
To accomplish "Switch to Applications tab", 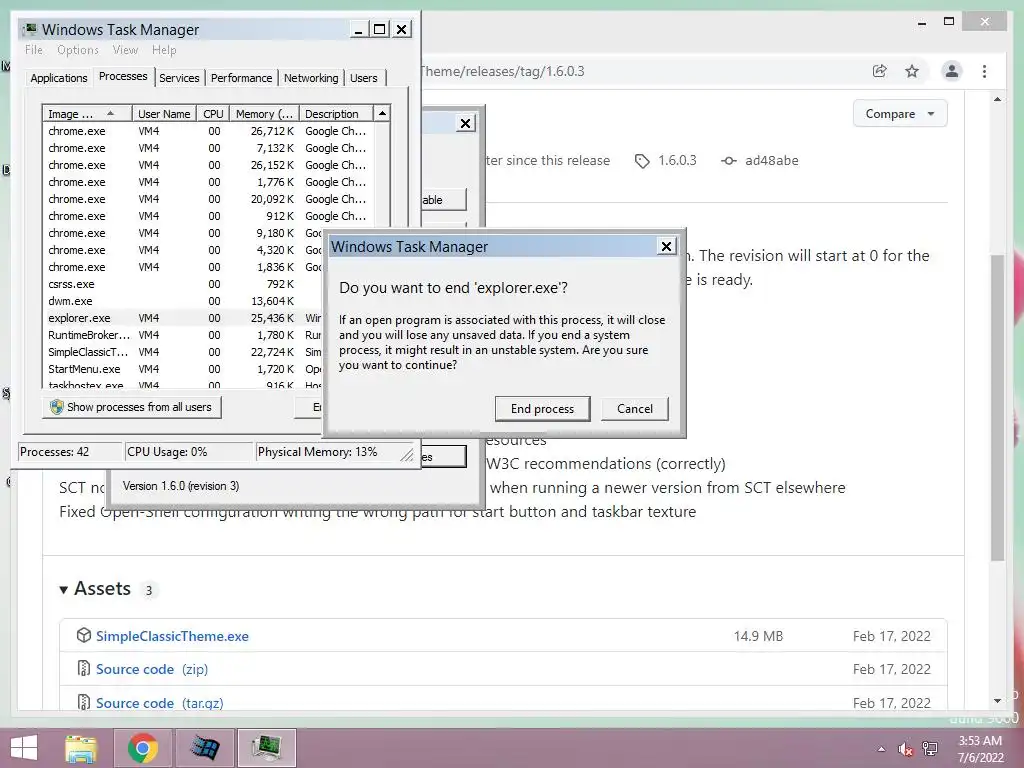I will (59, 78).
